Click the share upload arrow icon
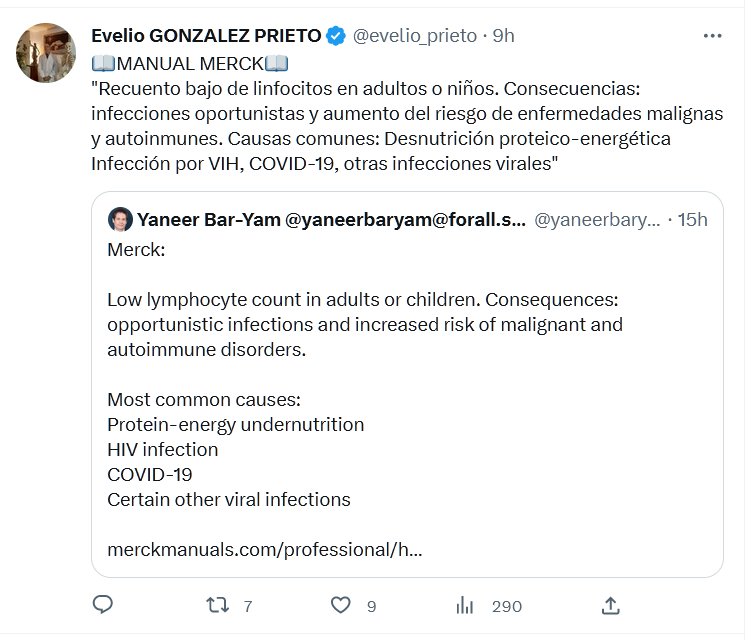This screenshot has height=640, width=754. click(611, 604)
